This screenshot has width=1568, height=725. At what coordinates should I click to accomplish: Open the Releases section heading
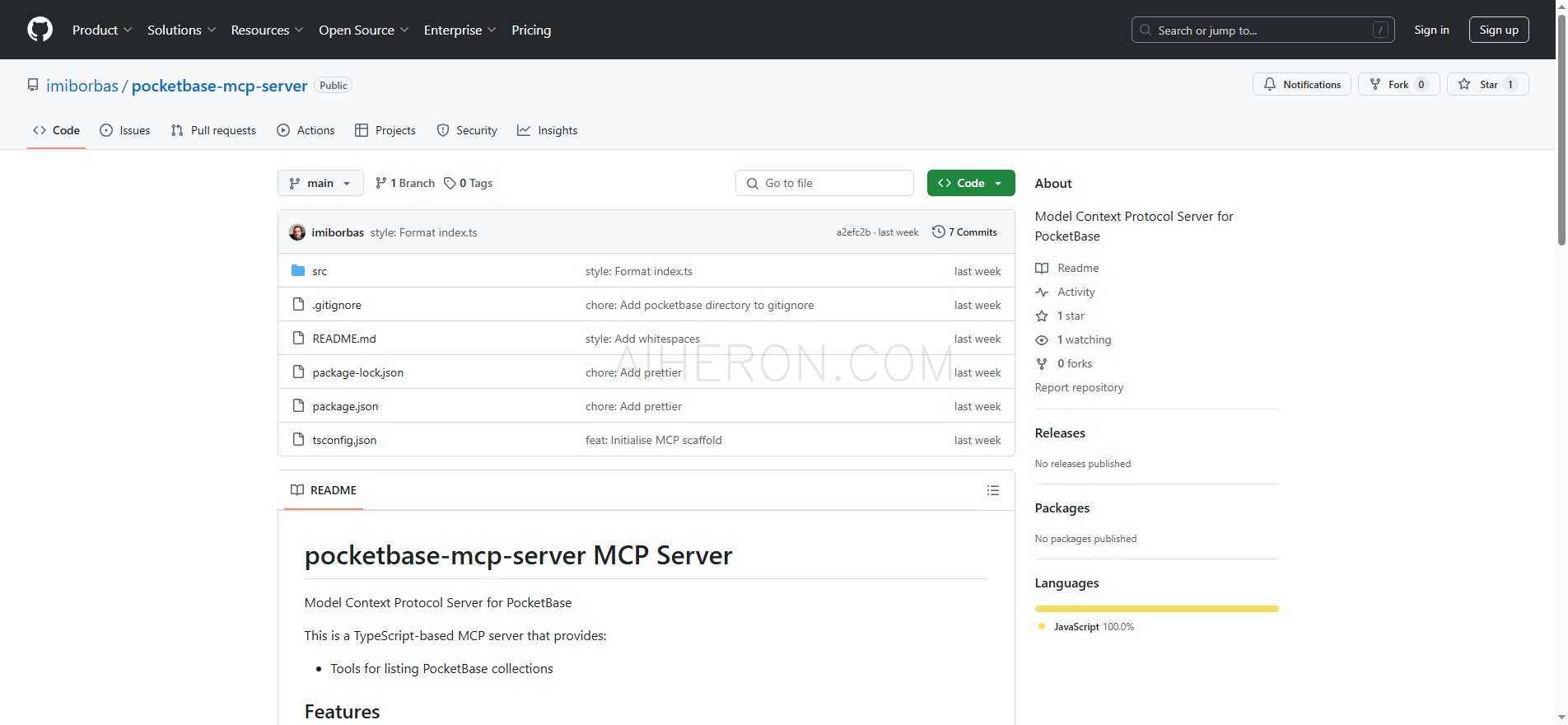1060,433
